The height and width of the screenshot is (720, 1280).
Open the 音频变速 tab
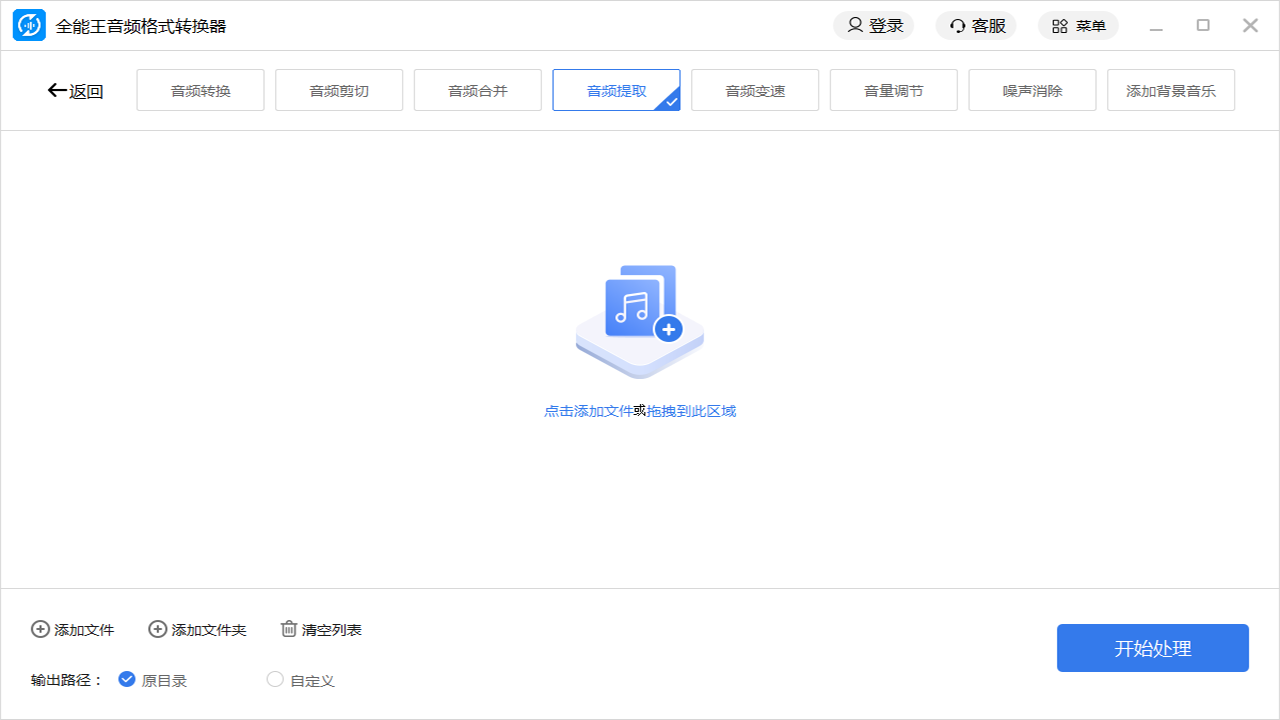click(755, 89)
